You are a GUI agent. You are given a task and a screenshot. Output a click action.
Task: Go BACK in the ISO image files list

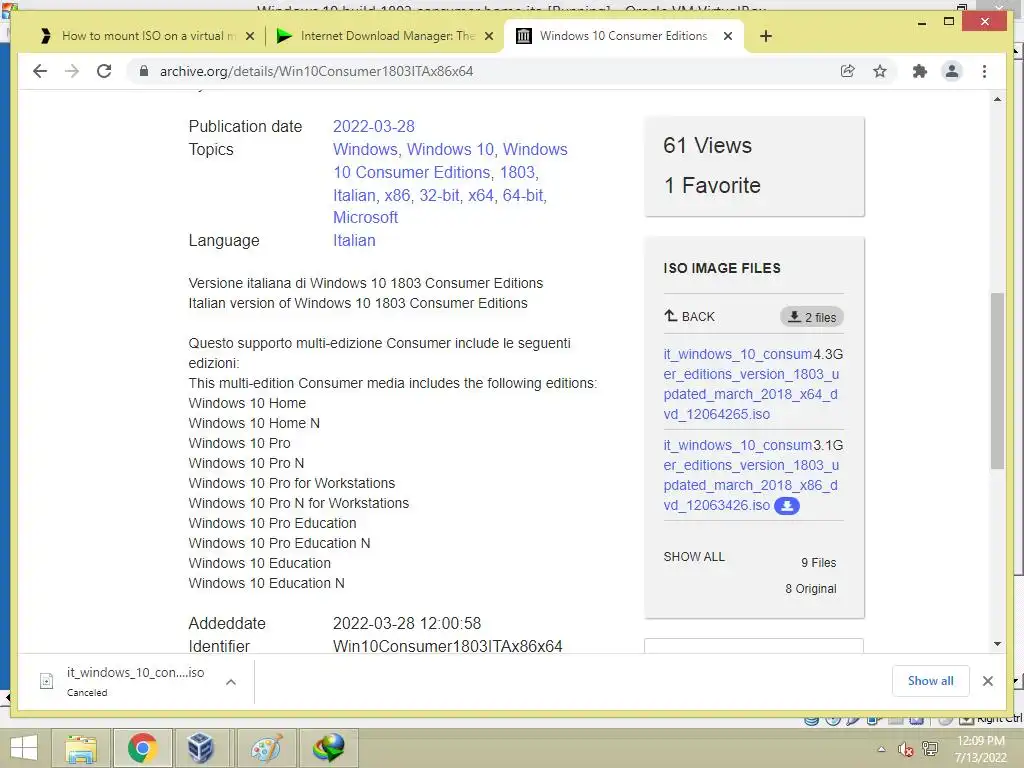(690, 317)
